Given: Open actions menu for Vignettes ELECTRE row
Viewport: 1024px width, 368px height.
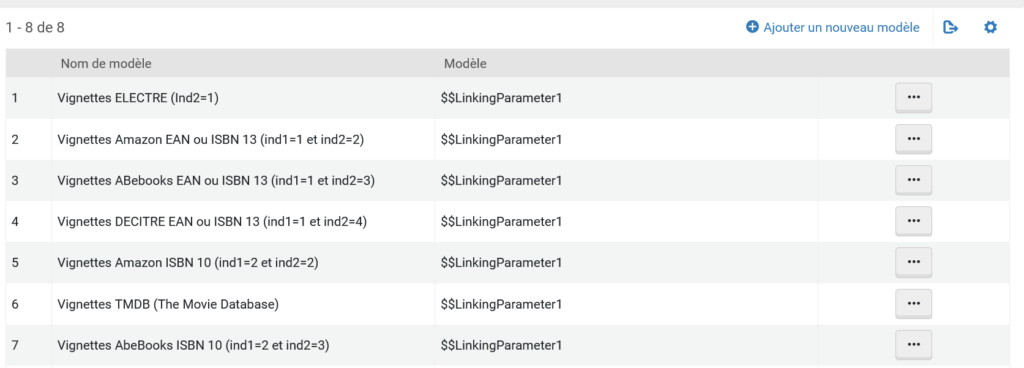Looking at the screenshot, I should coord(913,98).
